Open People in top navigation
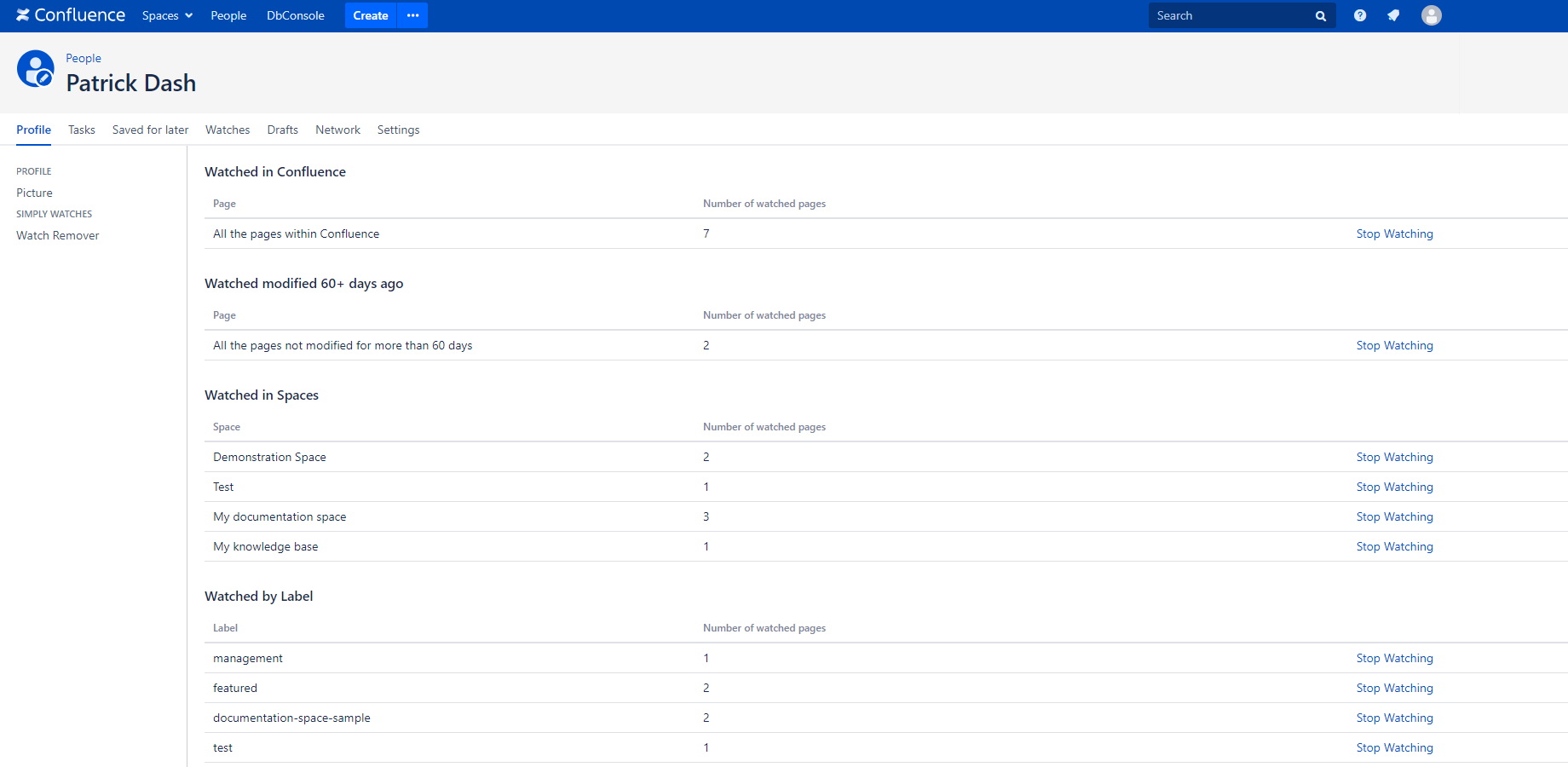This screenshot has width=1568, height=767. point(228,15)
